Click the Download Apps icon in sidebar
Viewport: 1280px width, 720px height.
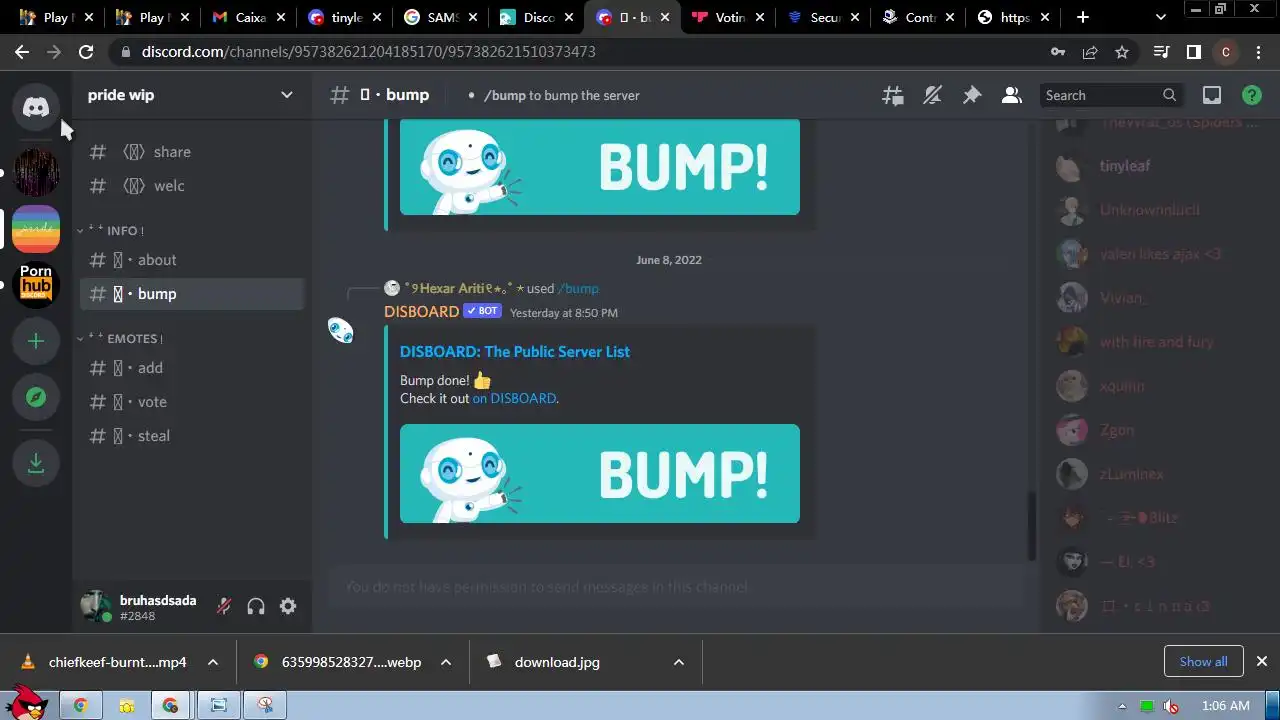pyautogui.click(x=36, y=464)
